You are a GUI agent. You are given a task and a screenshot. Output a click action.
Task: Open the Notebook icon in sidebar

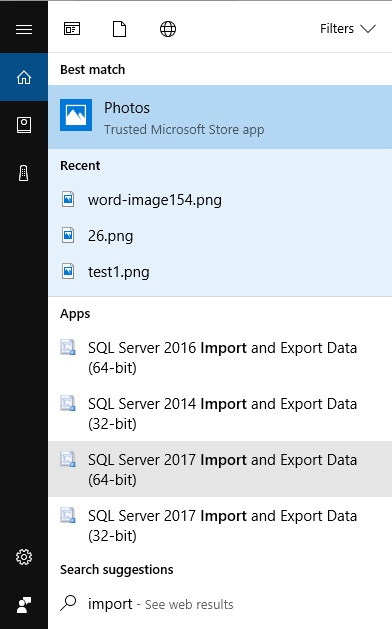click(x=24, y=125)
